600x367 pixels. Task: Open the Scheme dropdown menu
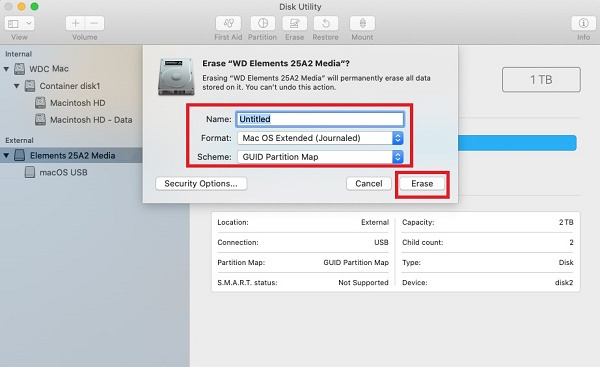tap(320, 157)
